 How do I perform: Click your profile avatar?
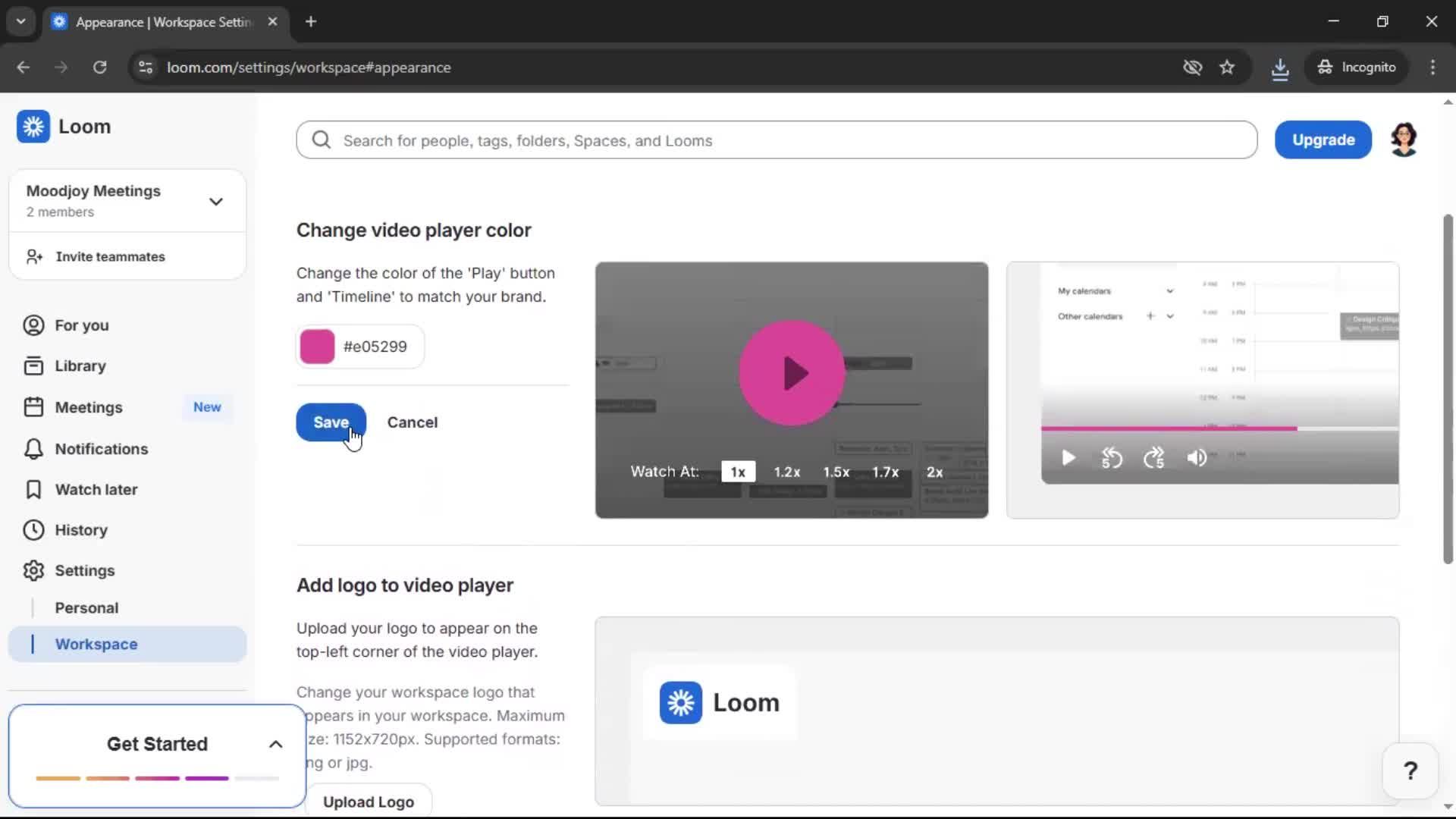1404,139
